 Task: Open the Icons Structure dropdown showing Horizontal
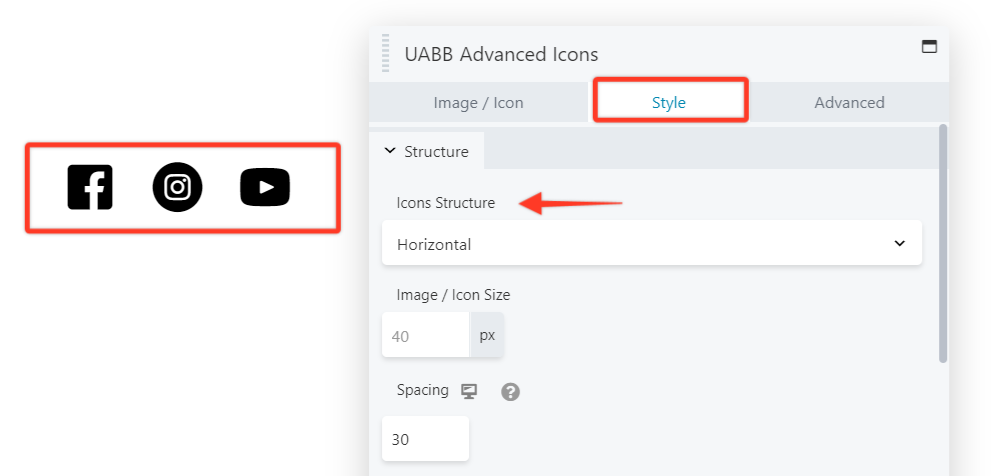pyautogui.click(x=652, y=244)
